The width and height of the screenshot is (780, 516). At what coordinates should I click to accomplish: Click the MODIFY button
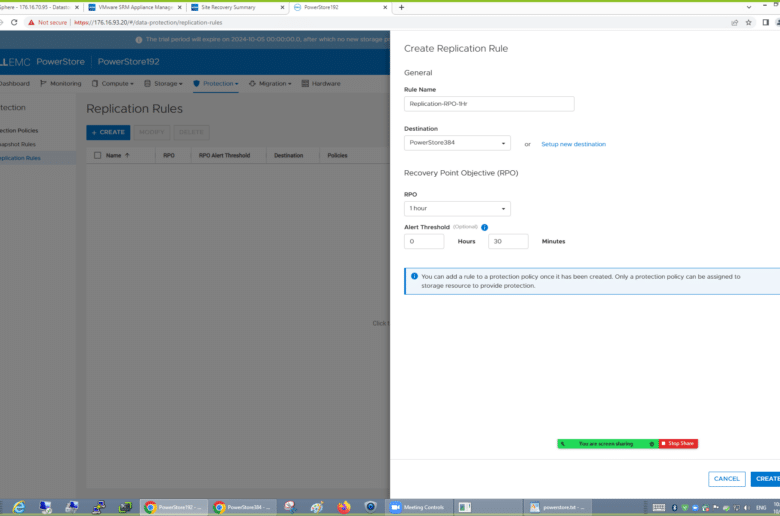click(x=152, y=132)
